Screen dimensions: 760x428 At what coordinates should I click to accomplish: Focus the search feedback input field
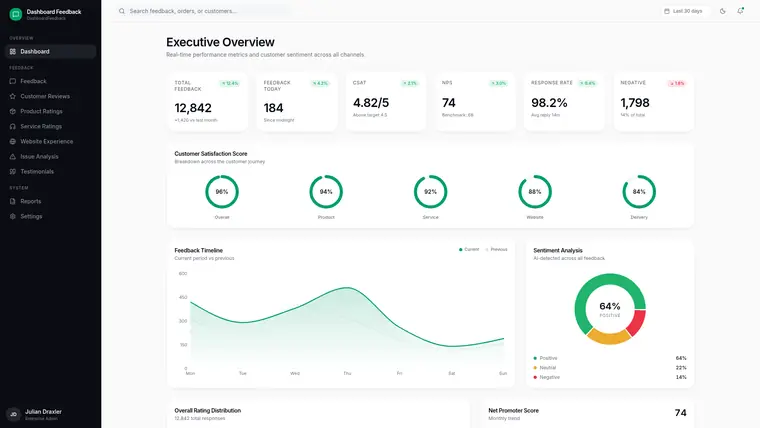point(204,11)
